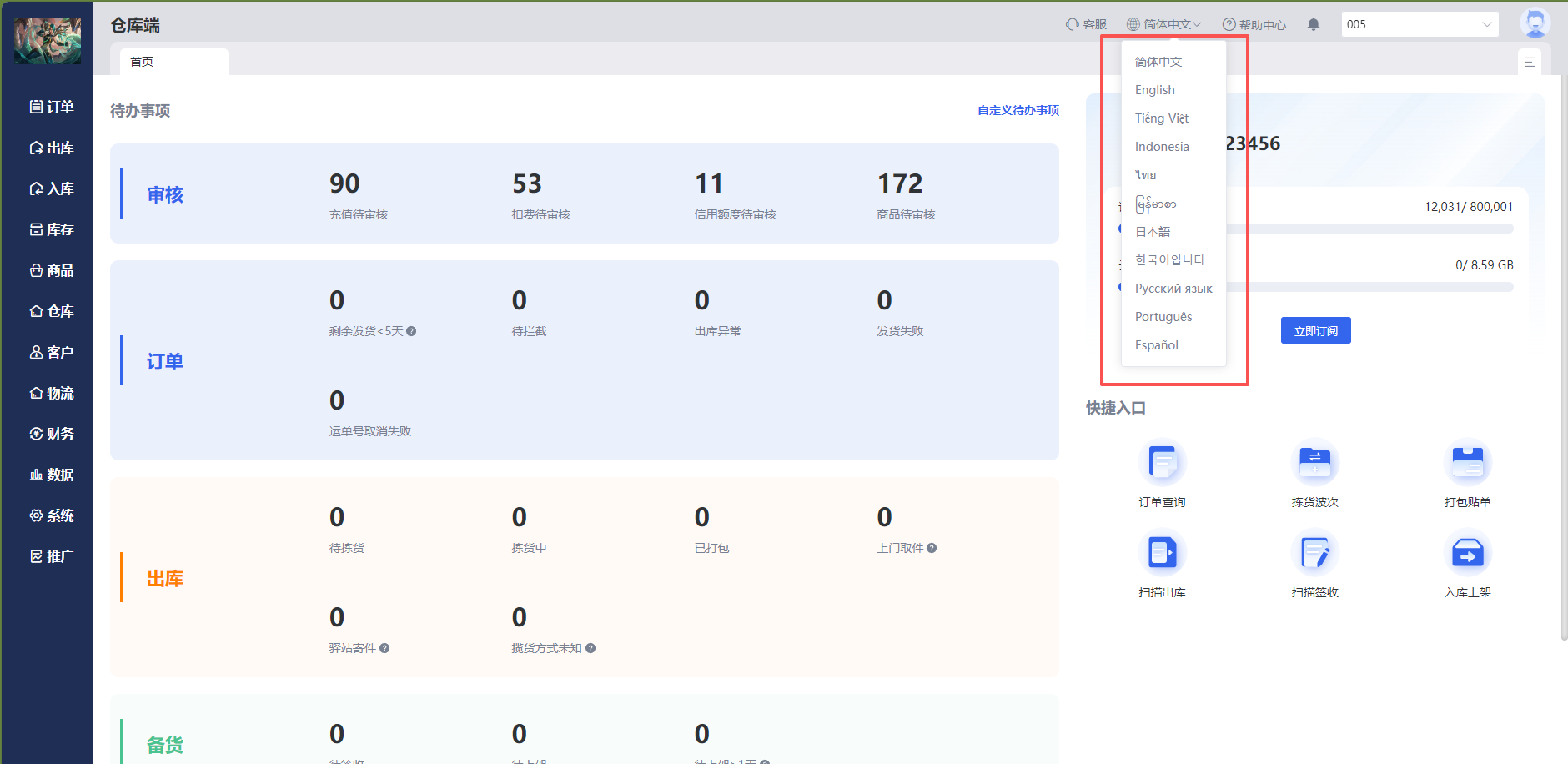The image size is (1568, 764).
Task: Open 财务 in the sidebar menu
Action: pos(52,434)
